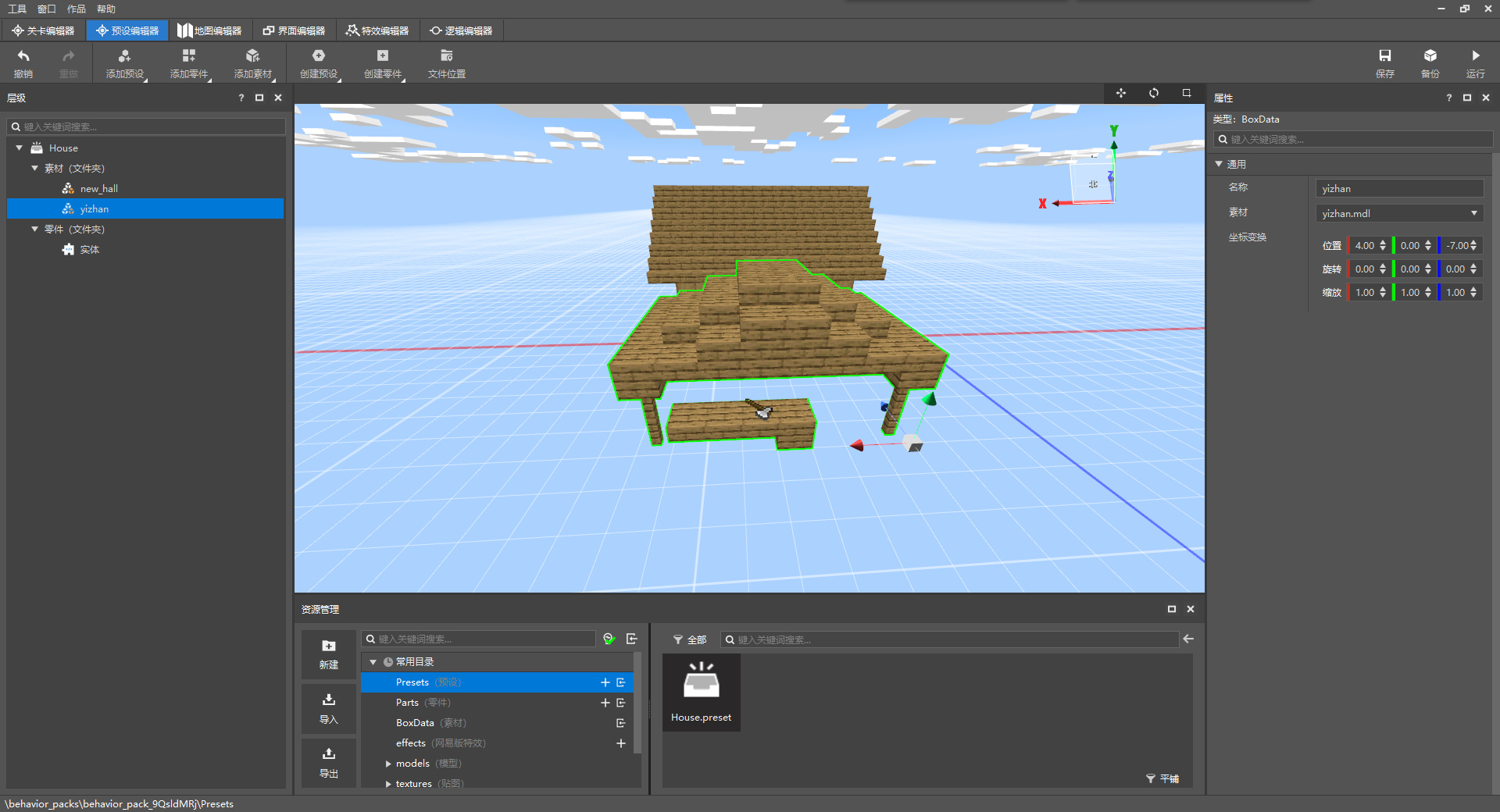
Task: Click 添加零件 toolbar icon
Action: point(189,56)
